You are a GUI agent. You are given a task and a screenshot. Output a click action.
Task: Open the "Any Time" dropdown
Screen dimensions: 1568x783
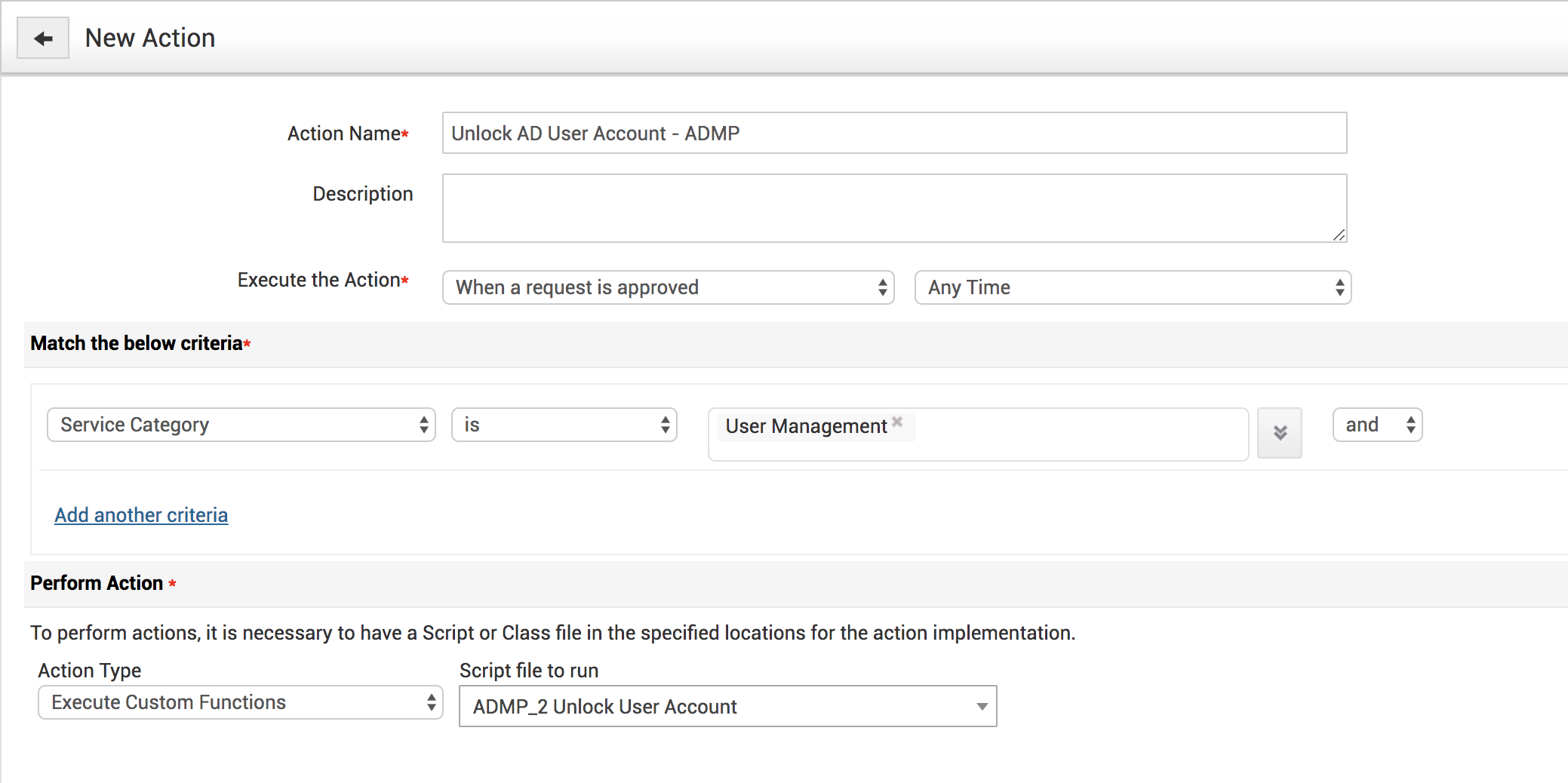[x=1133, y=287]
